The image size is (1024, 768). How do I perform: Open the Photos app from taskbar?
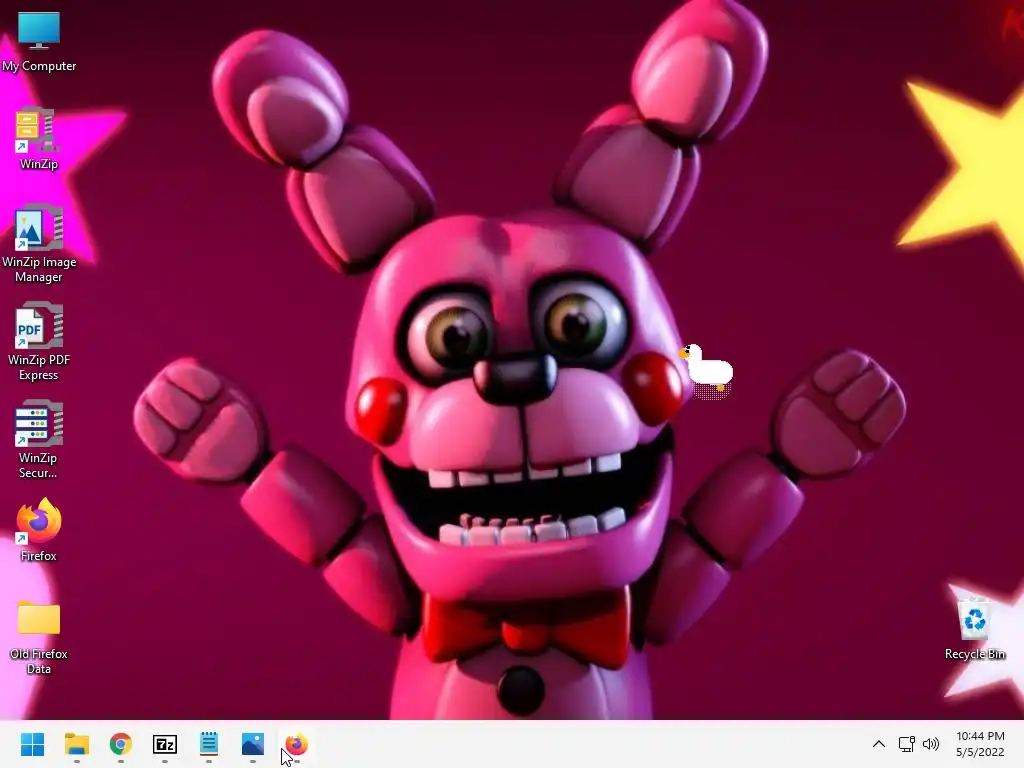[x=253, y=744]
